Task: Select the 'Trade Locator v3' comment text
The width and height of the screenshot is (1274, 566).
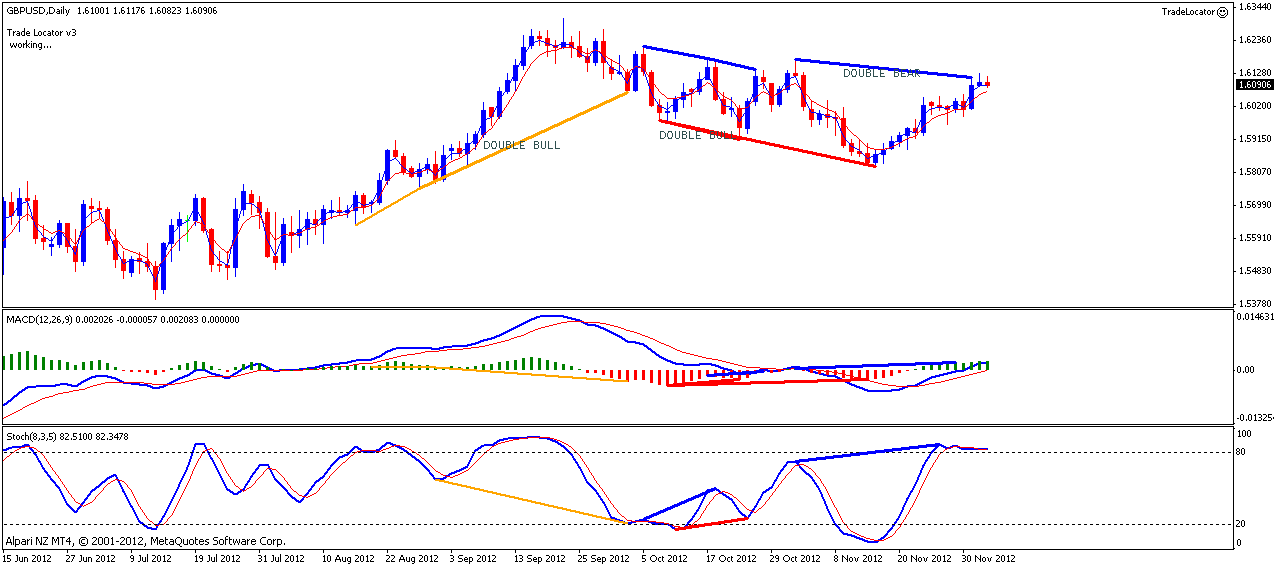Action: 42,33
